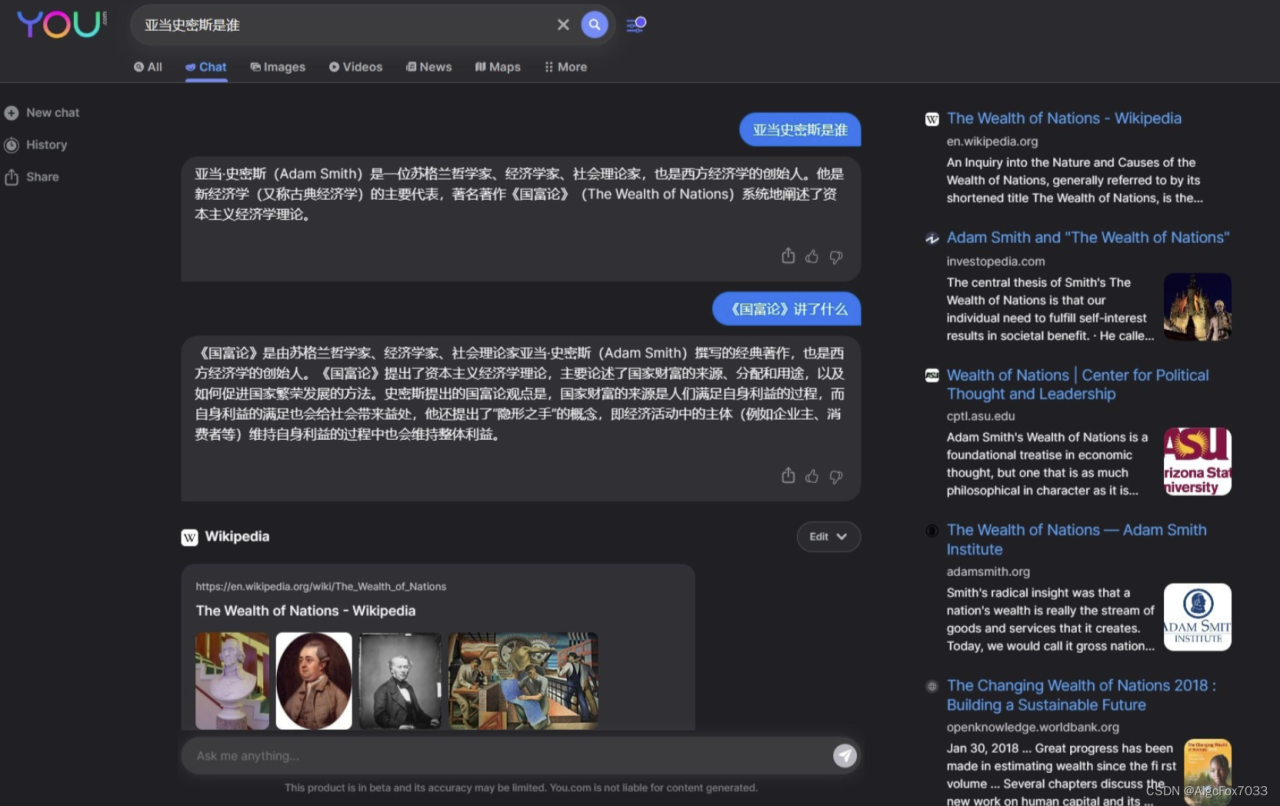The height and width of the screenshot is (806, 1280).
Task: Open The Changing Wealth of Nations 2018 result
Action: (x=1082, y=695)
